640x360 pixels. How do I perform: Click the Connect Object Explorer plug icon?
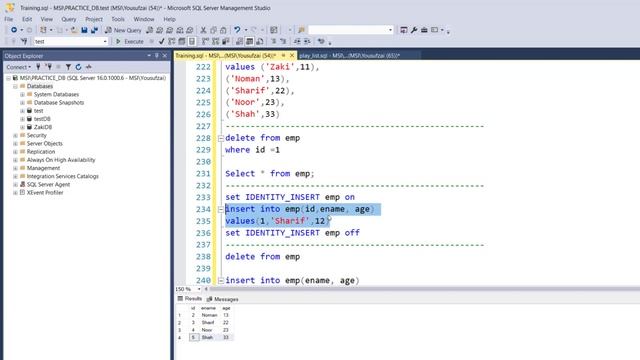point(38,67)
